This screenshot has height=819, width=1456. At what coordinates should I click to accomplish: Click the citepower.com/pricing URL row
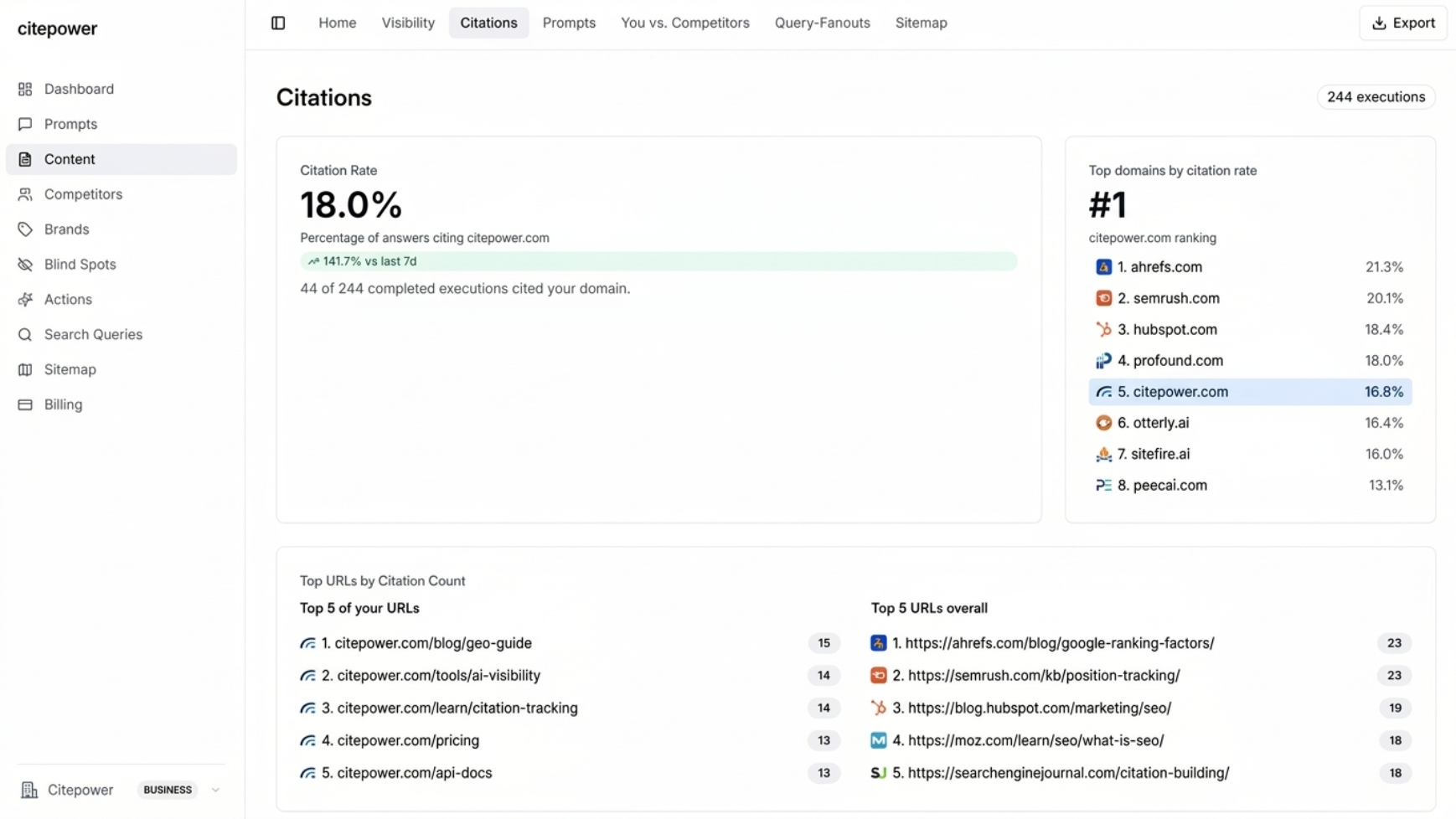(x=570, y=740)
